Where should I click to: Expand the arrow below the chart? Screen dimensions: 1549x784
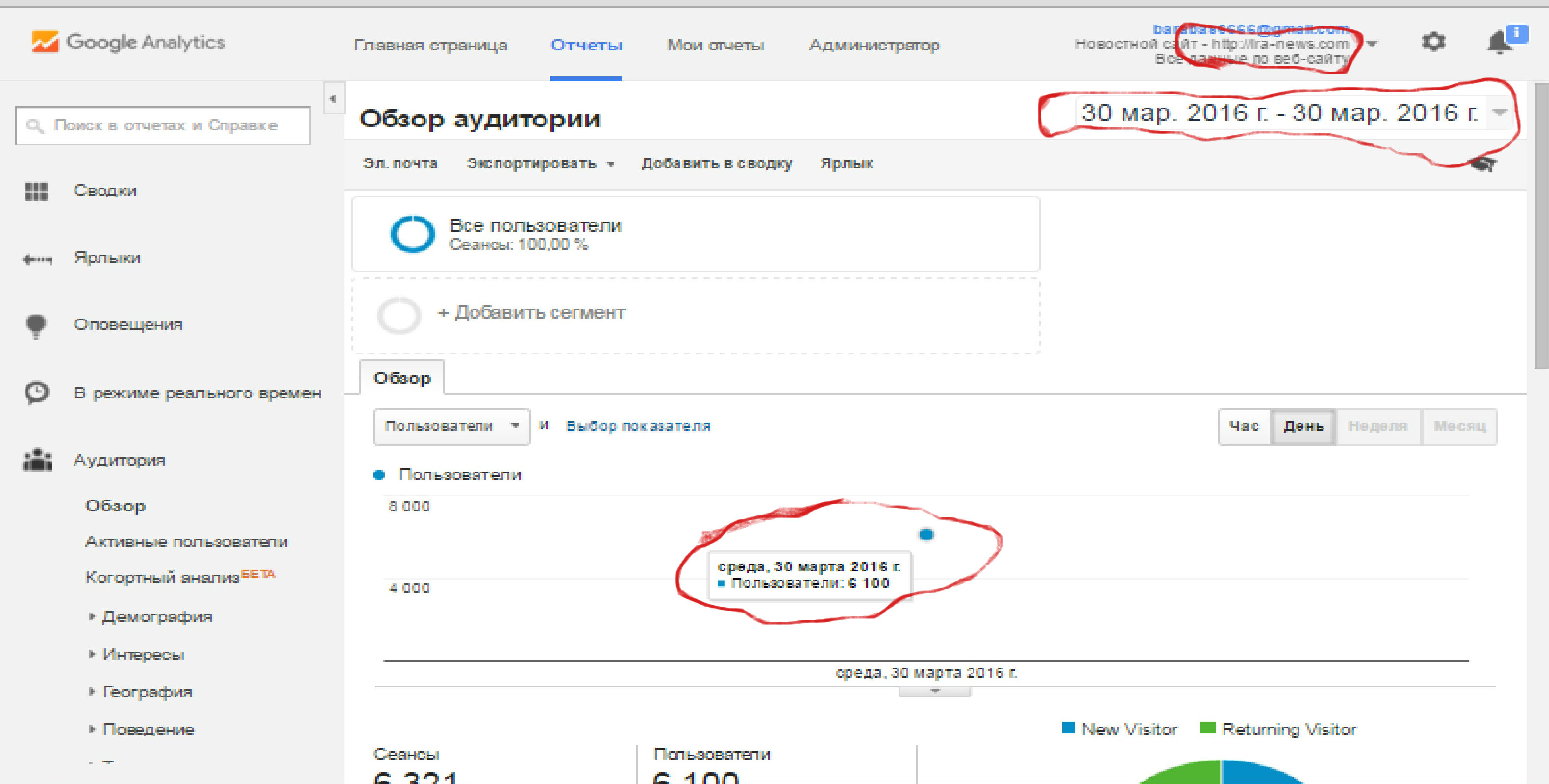(934, 691)
